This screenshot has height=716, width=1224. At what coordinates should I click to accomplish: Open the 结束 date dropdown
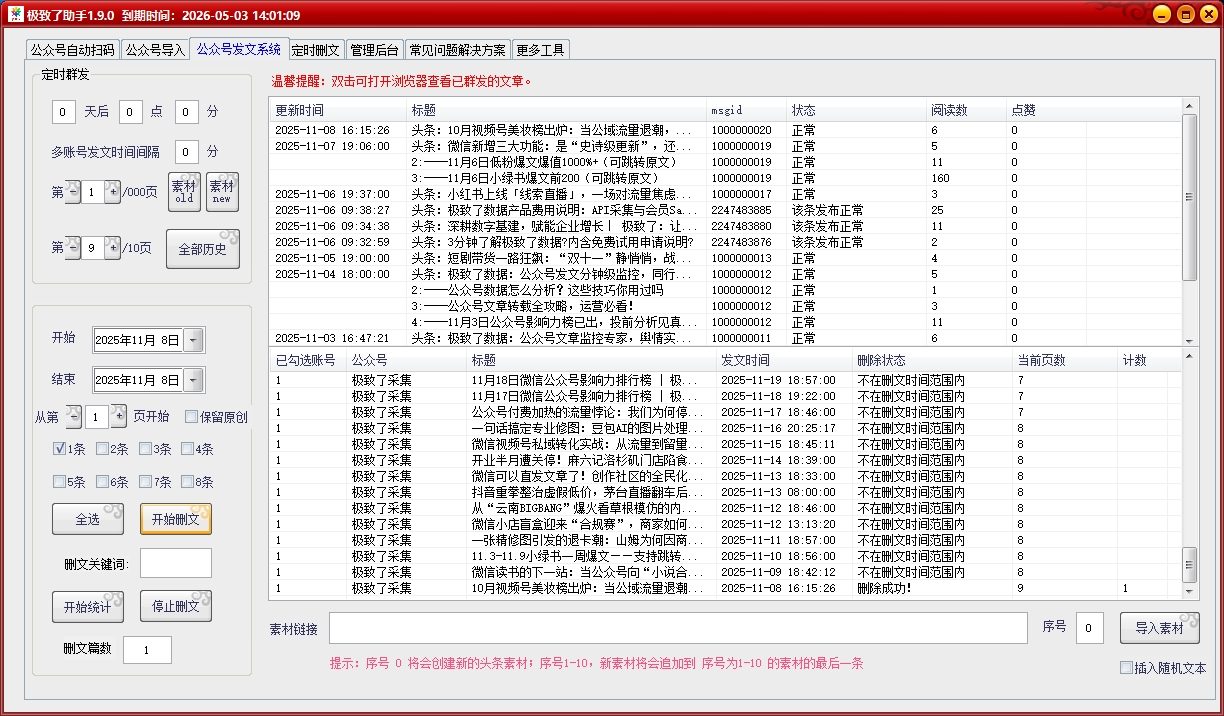194,380
